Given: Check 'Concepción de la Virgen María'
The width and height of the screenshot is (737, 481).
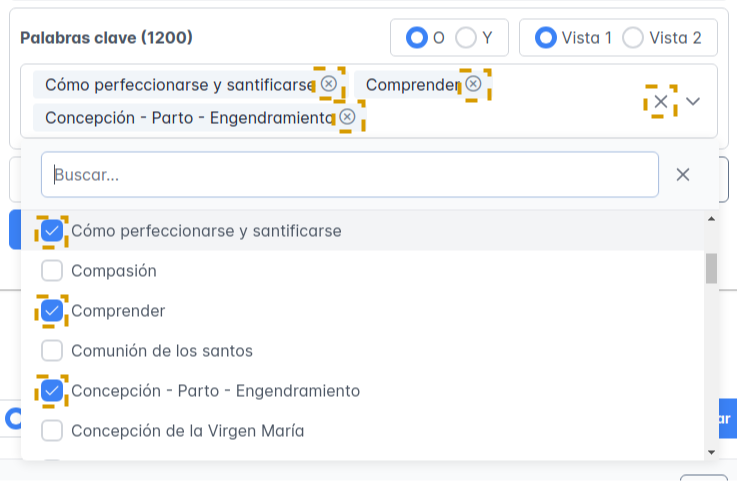Looking at the screenshot, I should [x=53, y=431].
